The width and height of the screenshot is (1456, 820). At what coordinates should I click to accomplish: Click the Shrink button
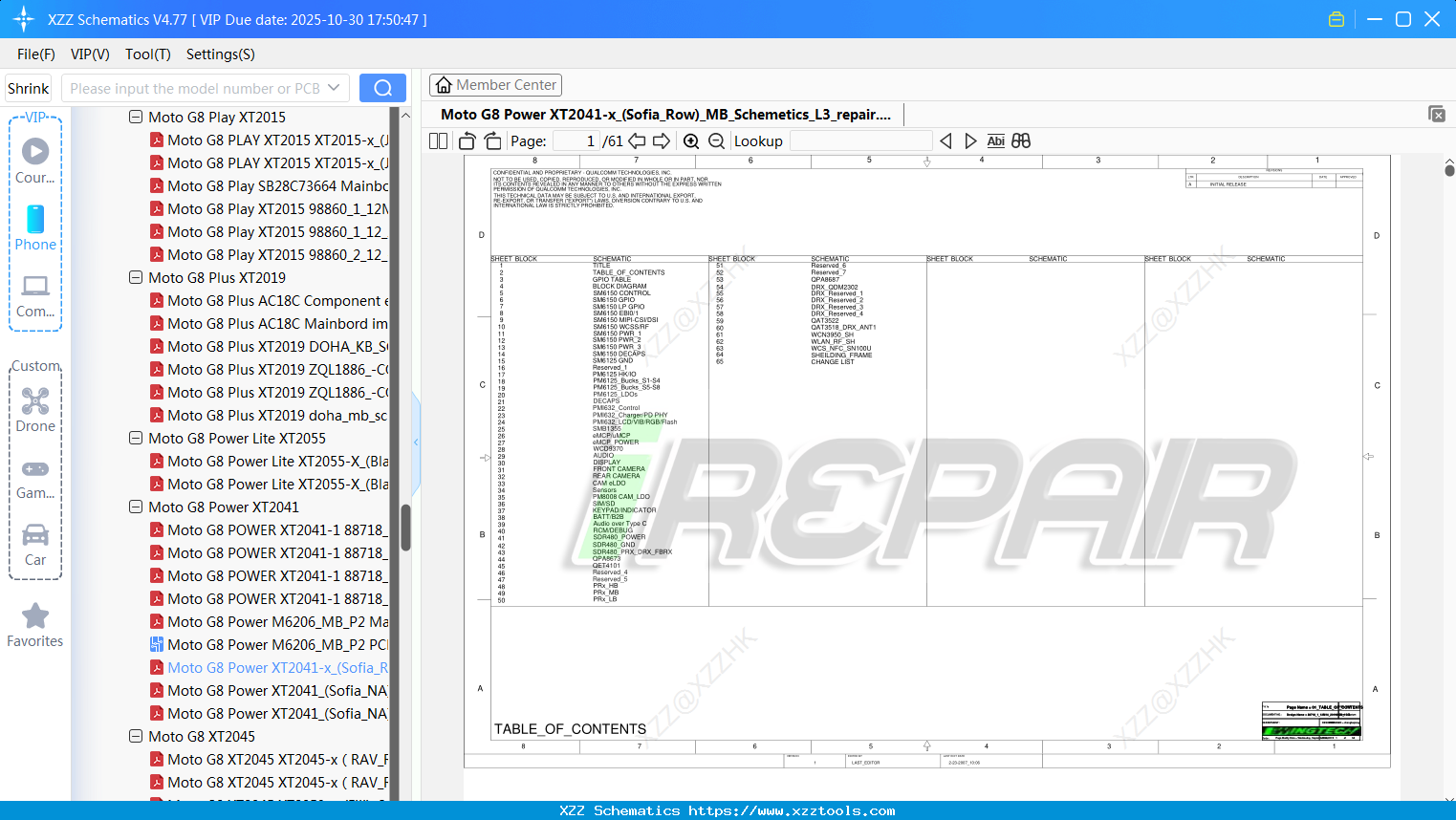[29, 88]
